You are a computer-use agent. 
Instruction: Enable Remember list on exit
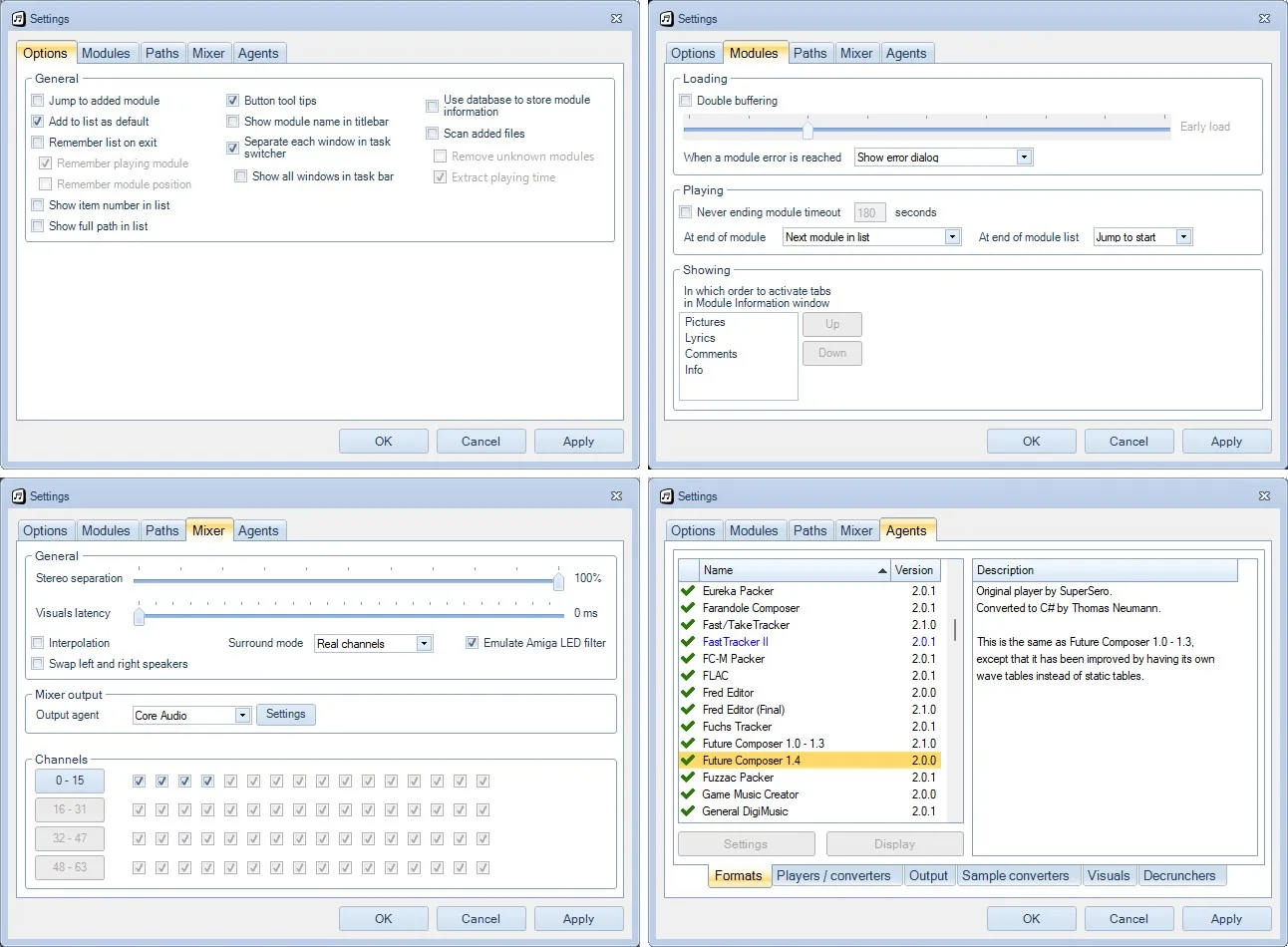pos(38,143)
